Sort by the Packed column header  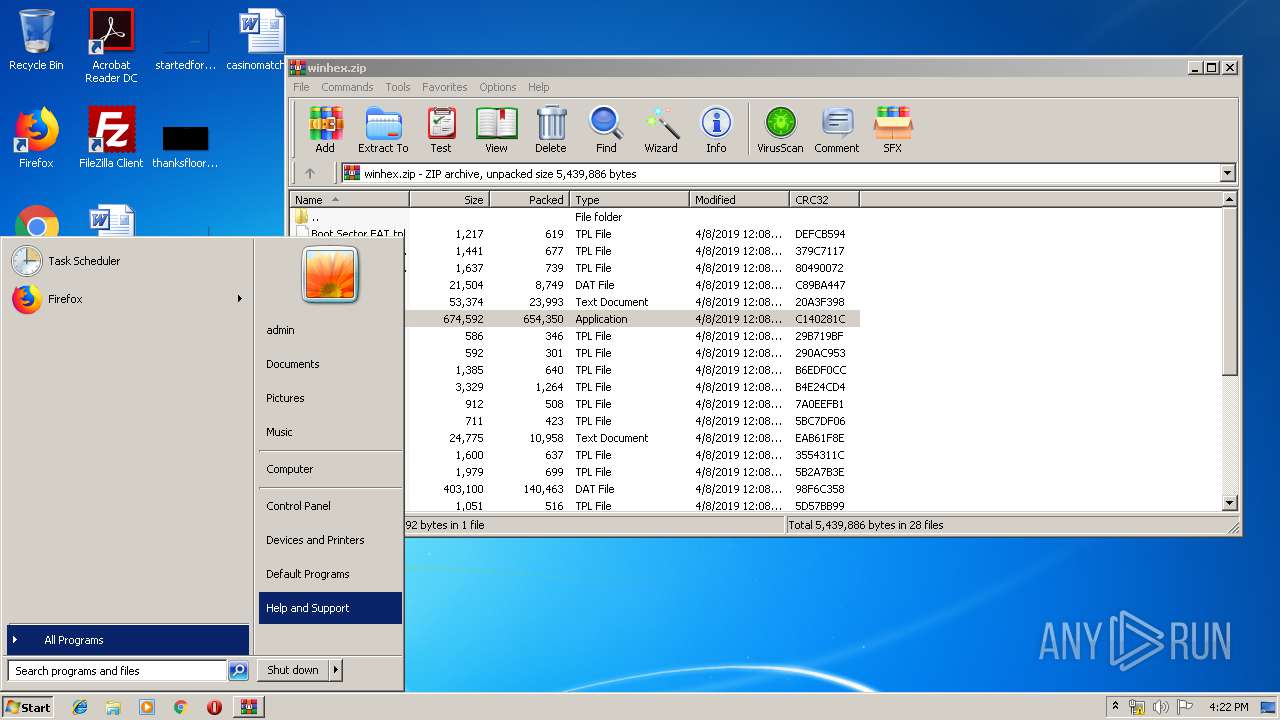[x=529, y=200]
